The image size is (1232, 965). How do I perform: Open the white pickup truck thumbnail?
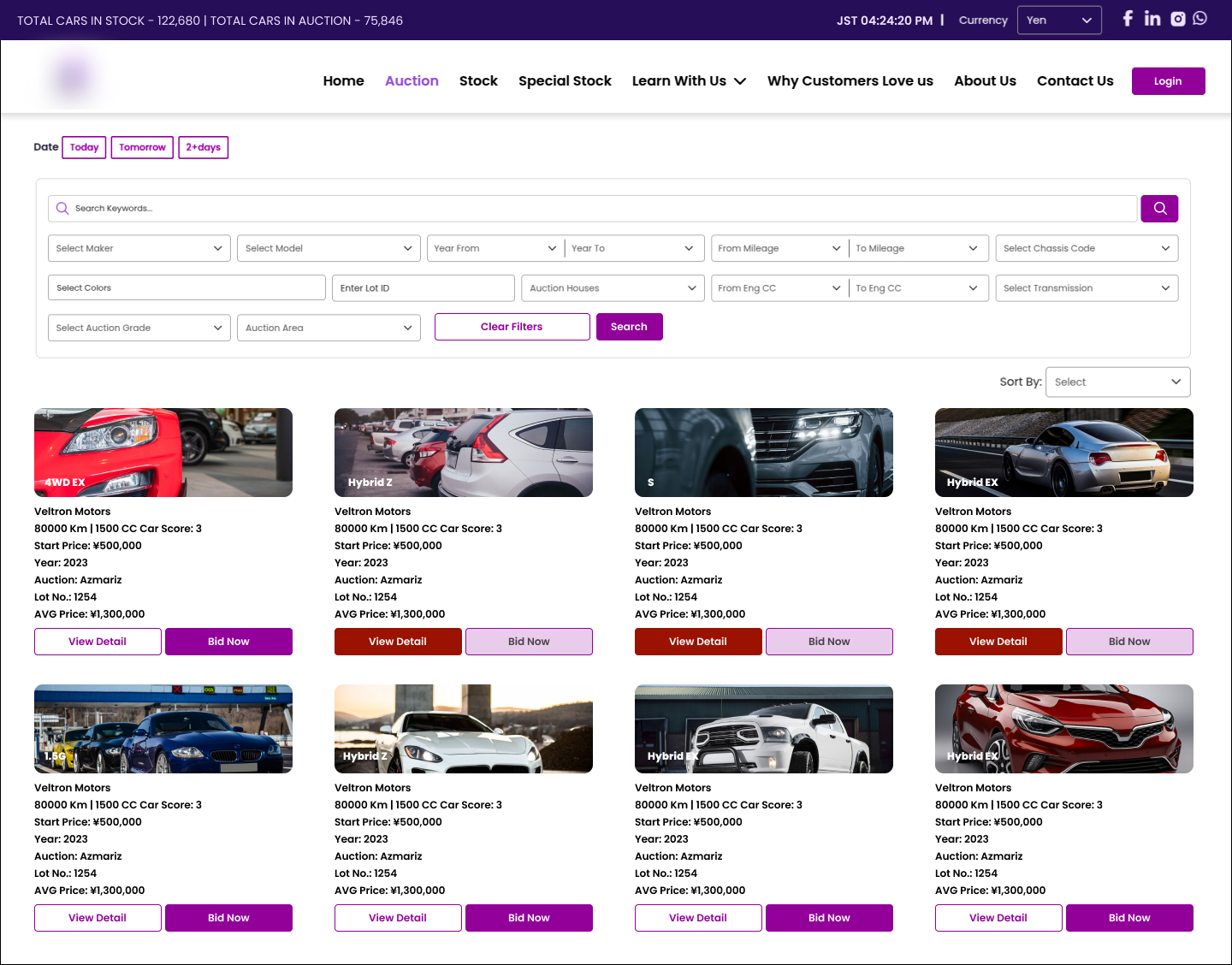[764, 729]
